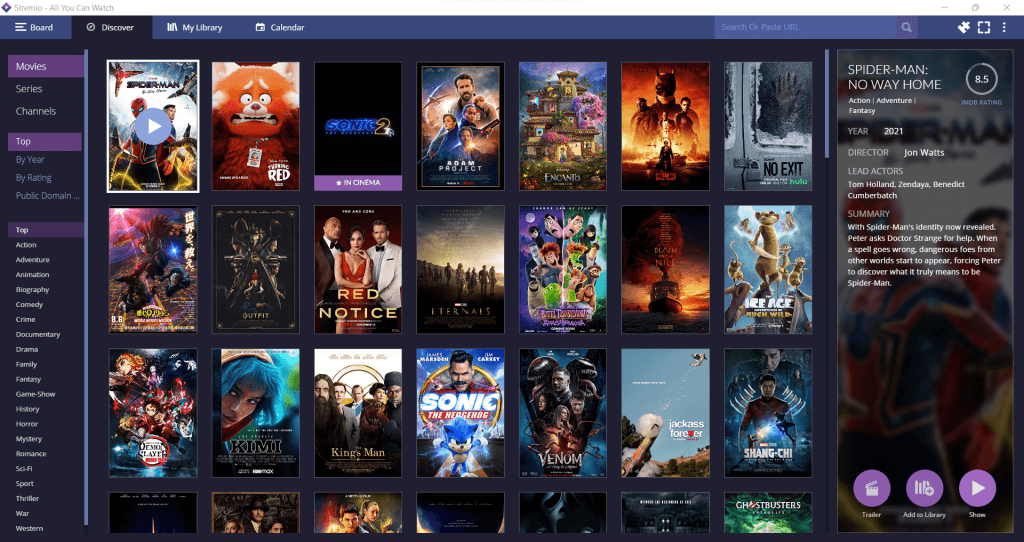Click the movie grid vertical scrollbar
Screen dimensions: 1024x542
[x=827, y=104]
